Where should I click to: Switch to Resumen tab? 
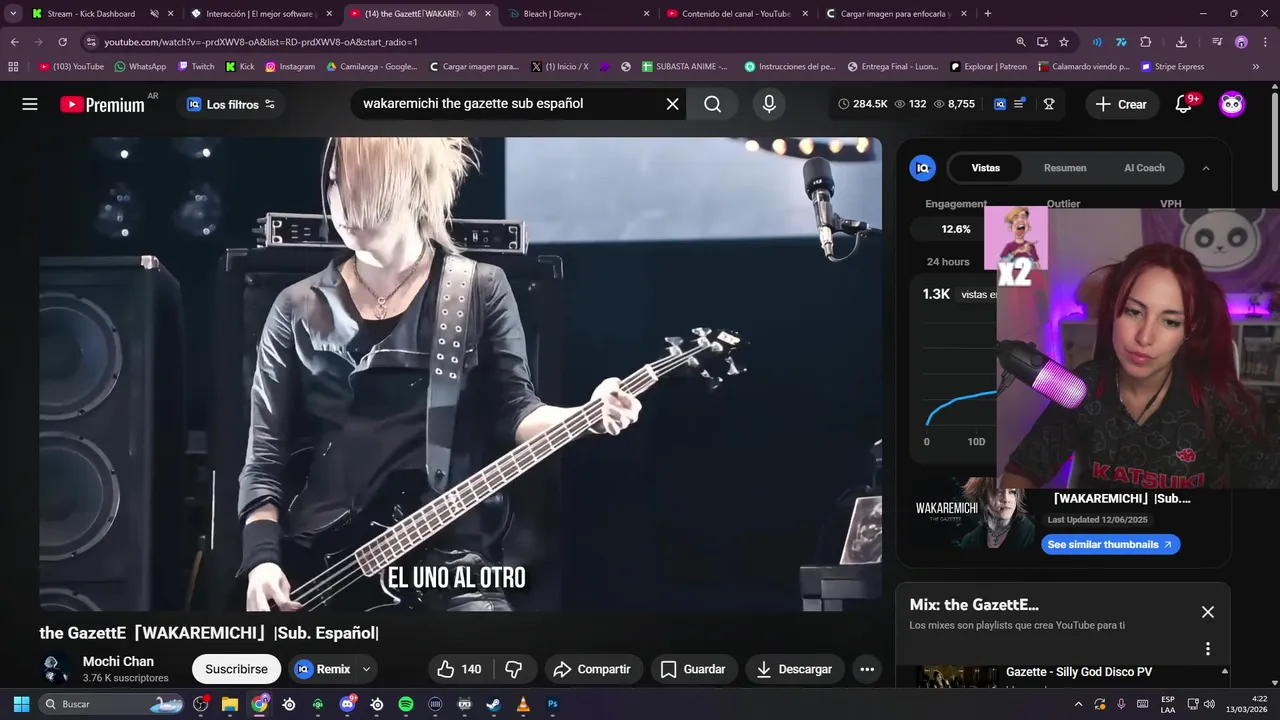[1065, 168]
